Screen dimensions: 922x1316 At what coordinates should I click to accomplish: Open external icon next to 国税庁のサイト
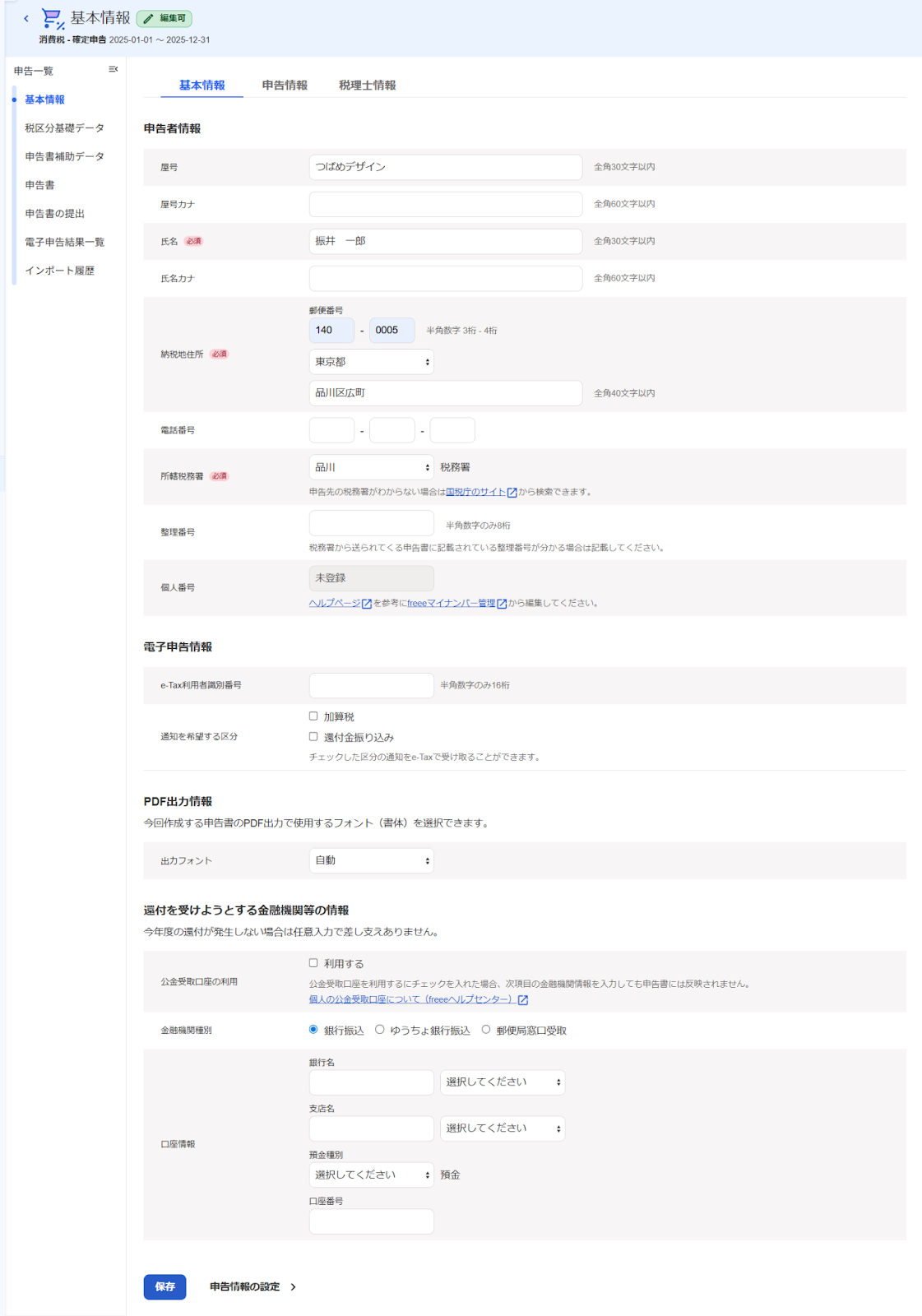click(x=512, y=493)
